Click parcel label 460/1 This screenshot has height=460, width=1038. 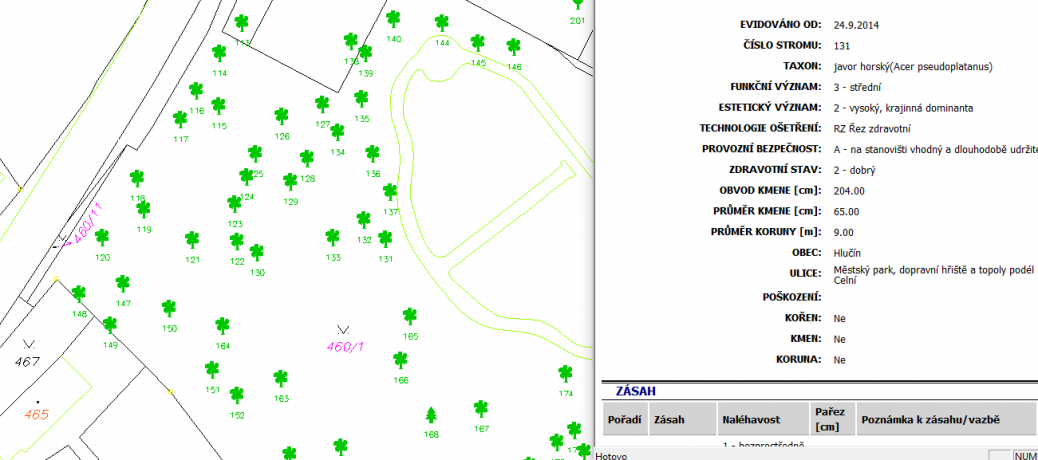[x=344, y=346]
